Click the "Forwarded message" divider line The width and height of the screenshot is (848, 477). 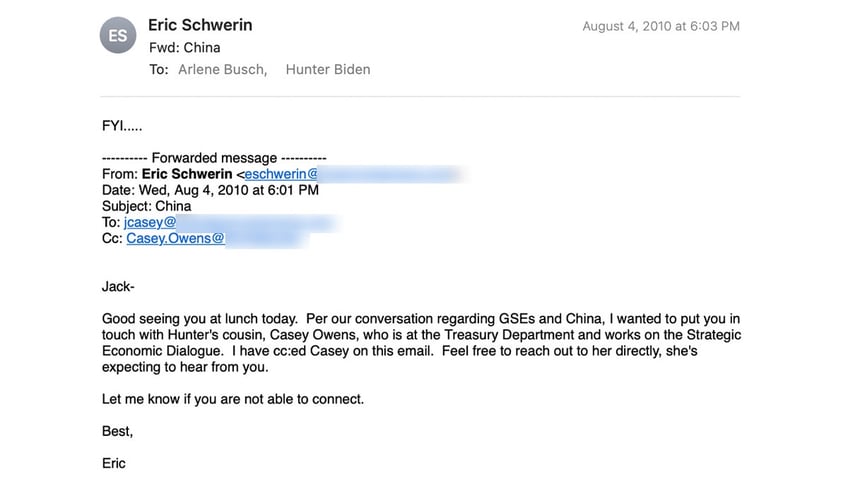point(214,158)
